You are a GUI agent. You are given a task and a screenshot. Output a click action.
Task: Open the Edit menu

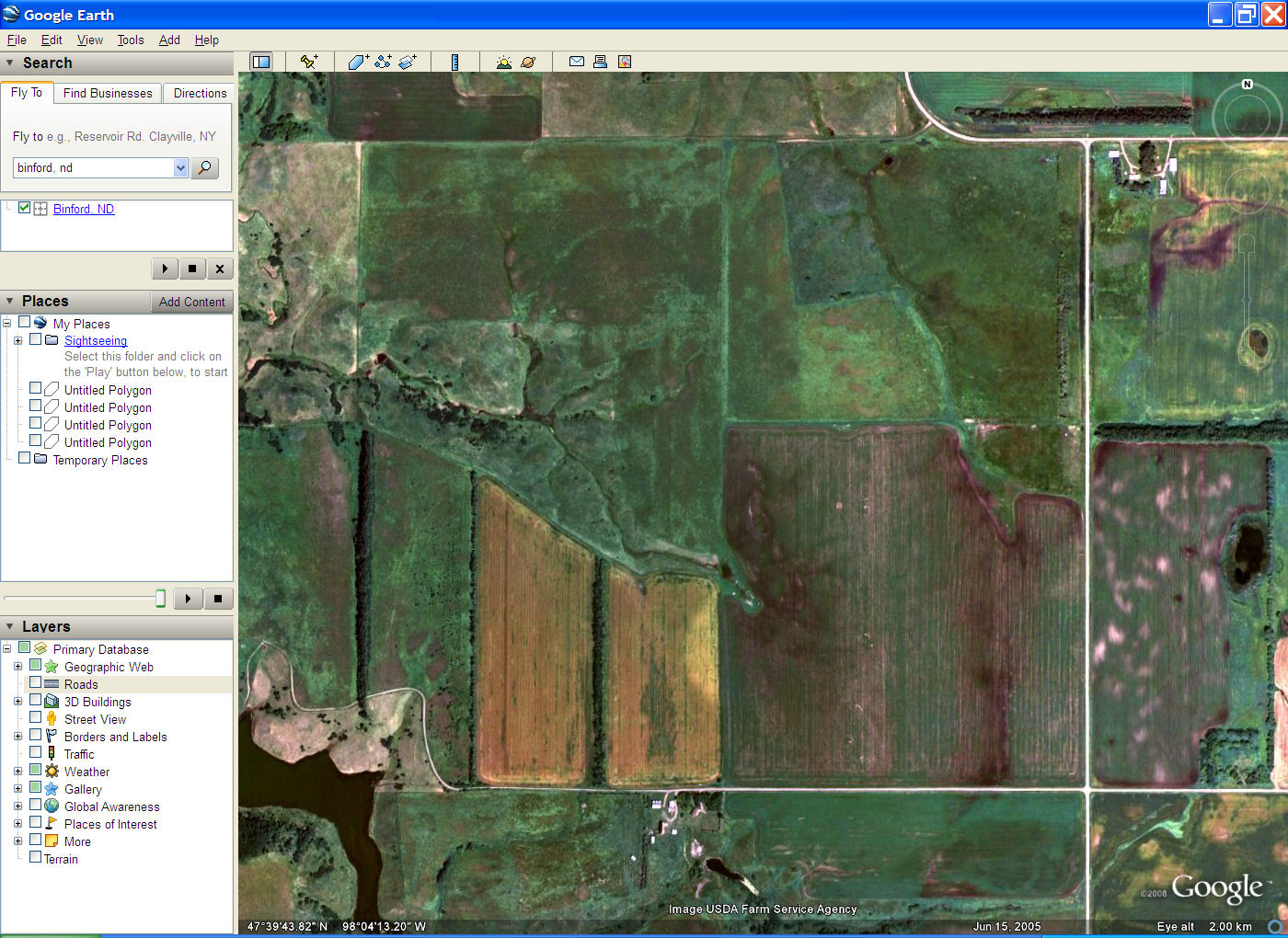pos(52,40)
